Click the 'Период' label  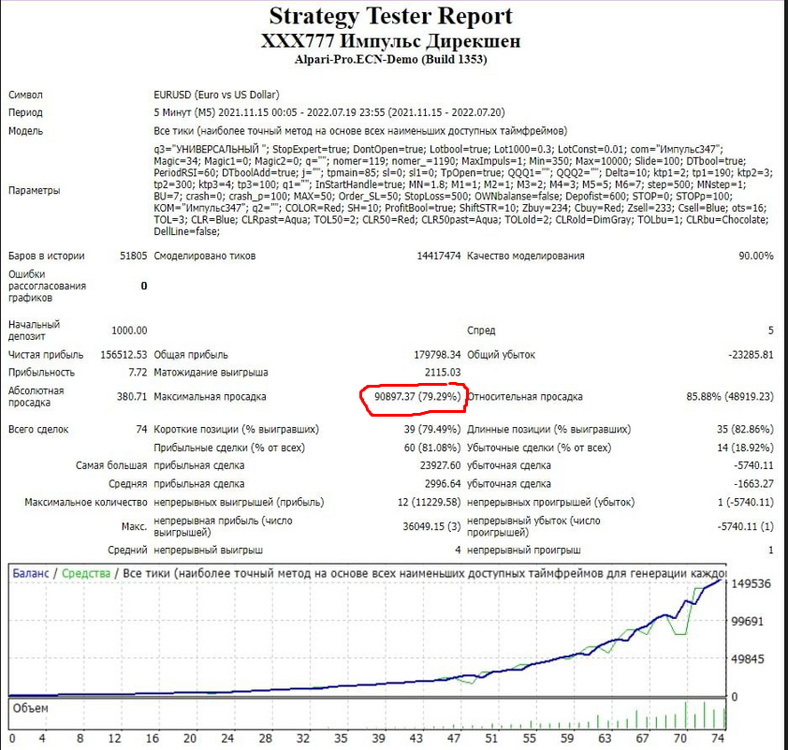tap(25, 113)
